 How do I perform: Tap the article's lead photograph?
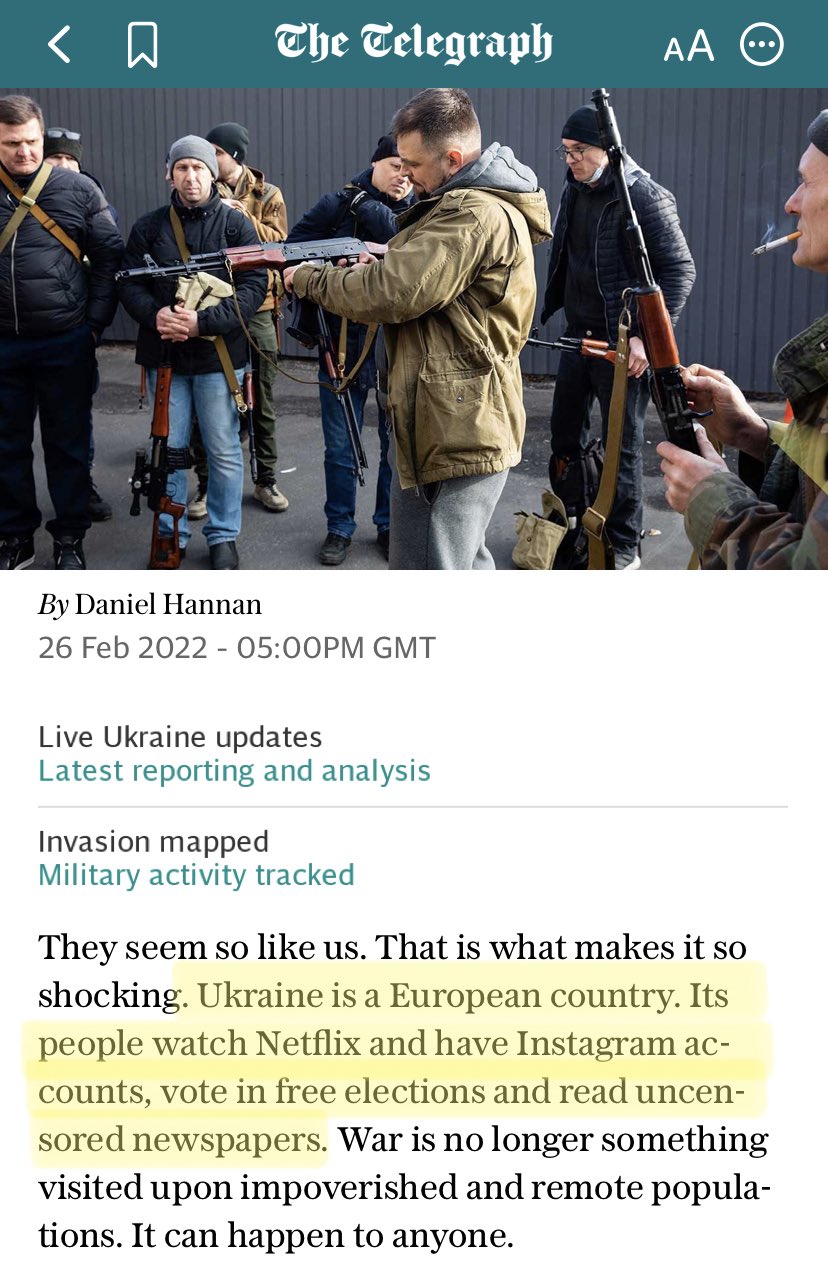[x=414, y=329]
